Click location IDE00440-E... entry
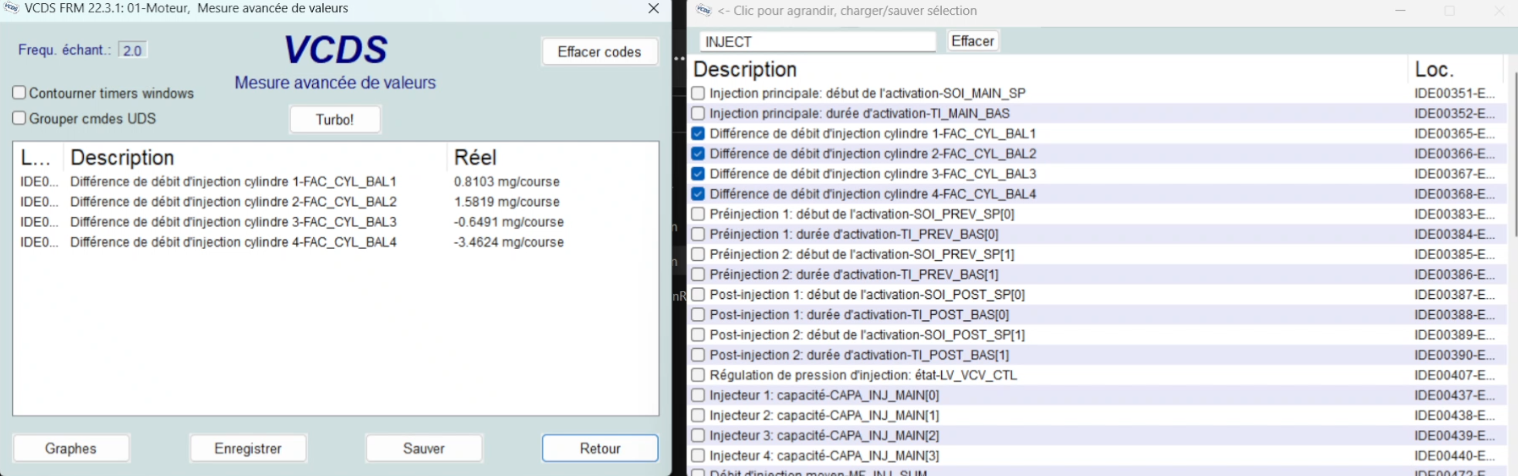This screenshot has height=476, width=1518. coord(1454,455)
